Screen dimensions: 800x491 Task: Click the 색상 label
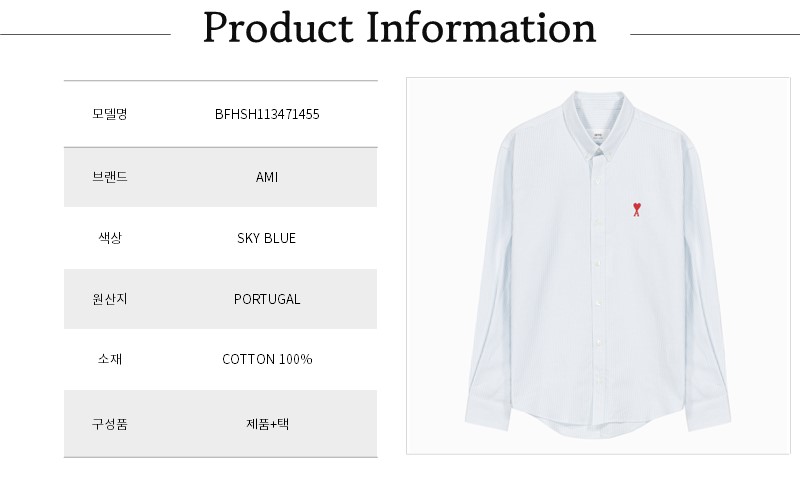tap(110, 238)
